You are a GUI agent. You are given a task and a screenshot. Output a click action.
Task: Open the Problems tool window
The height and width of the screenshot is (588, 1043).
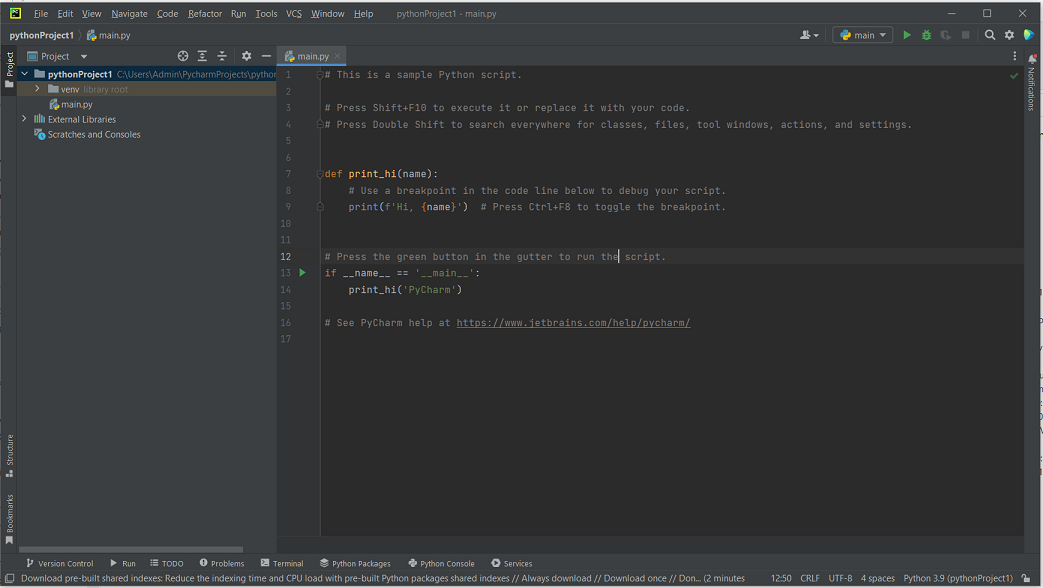tap(222, 563)
